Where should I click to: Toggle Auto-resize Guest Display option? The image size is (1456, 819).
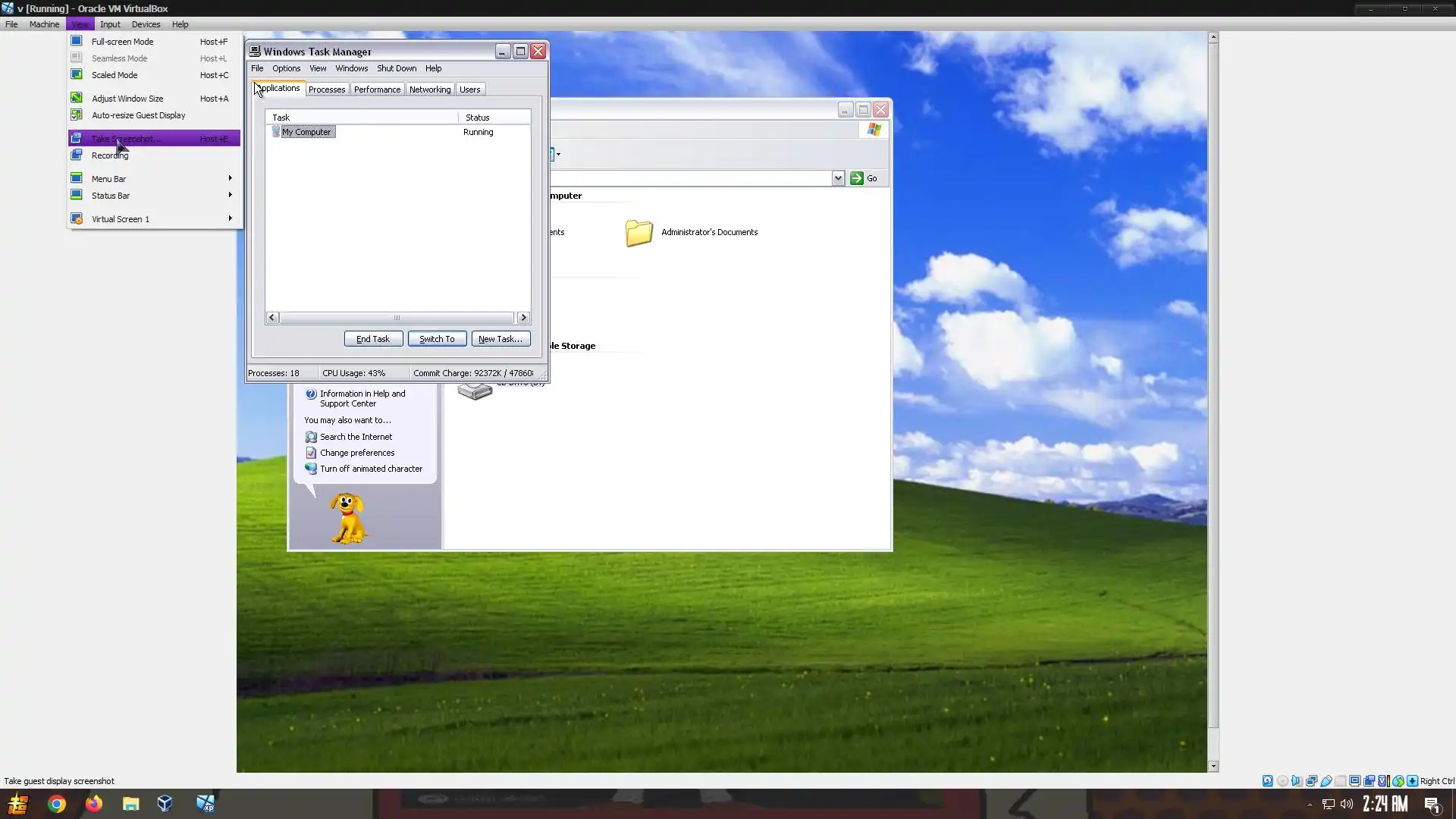[x=138, y=115]
